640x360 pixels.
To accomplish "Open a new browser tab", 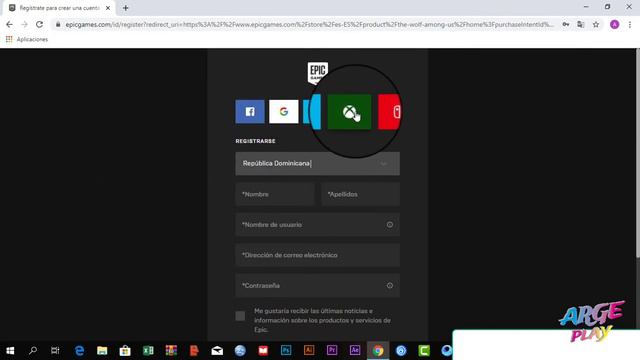I will coord(126,8).
